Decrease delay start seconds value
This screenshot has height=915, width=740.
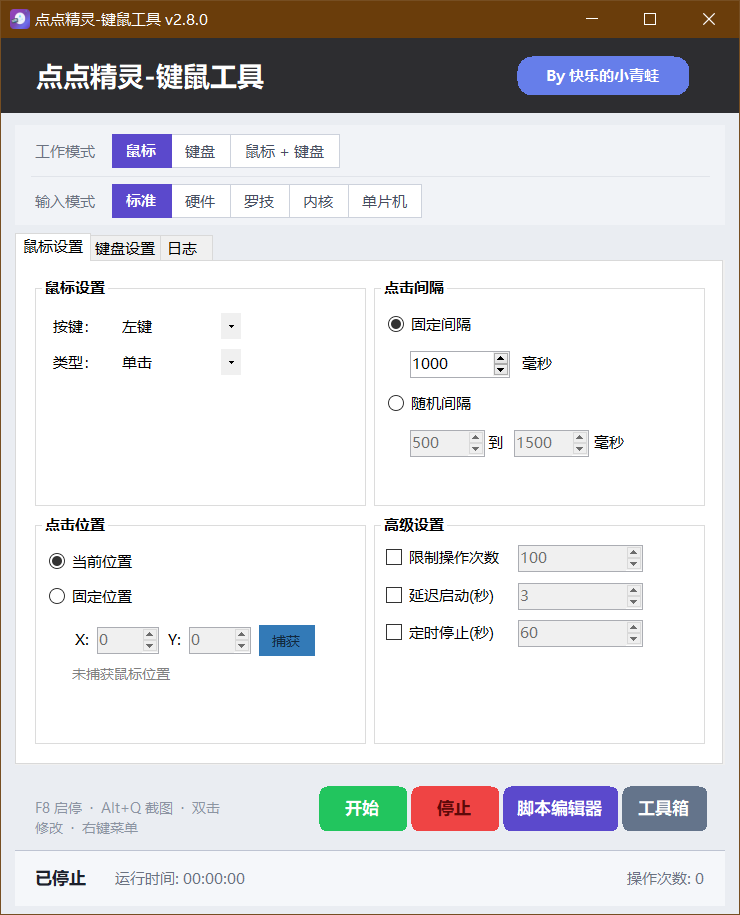[x=634, y=602]
